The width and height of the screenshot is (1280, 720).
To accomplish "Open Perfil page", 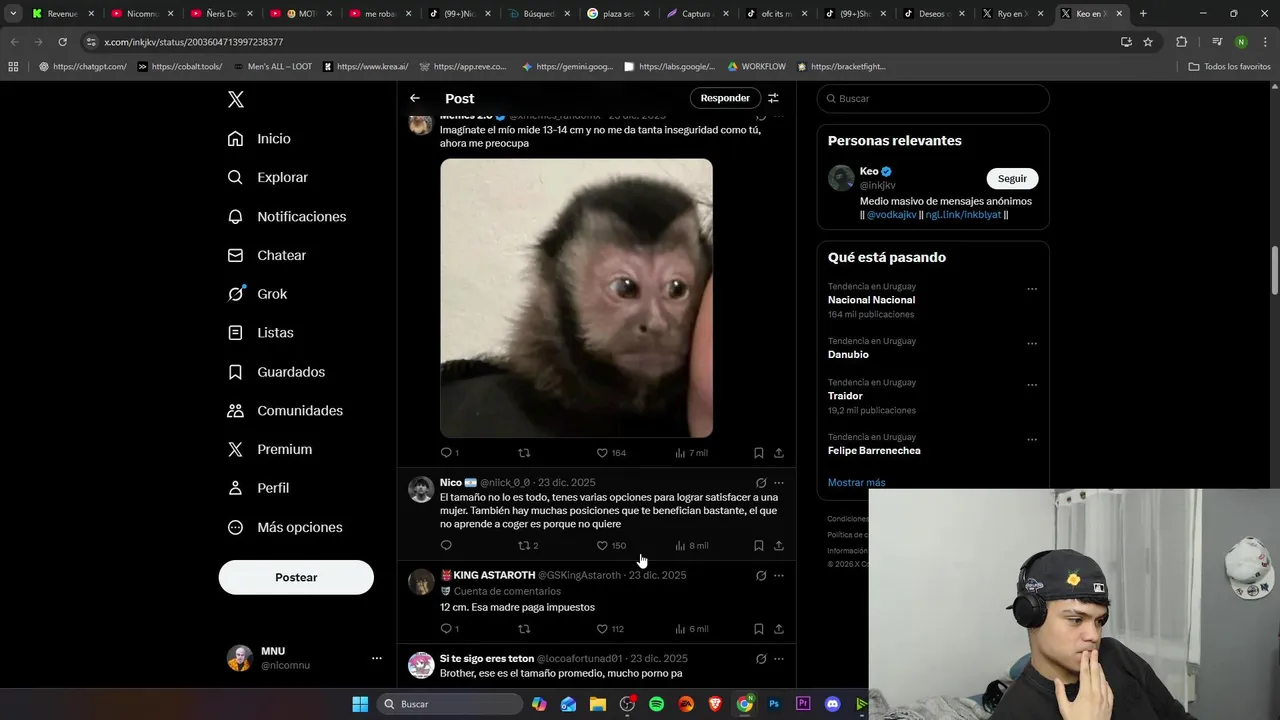I will 258,488.
